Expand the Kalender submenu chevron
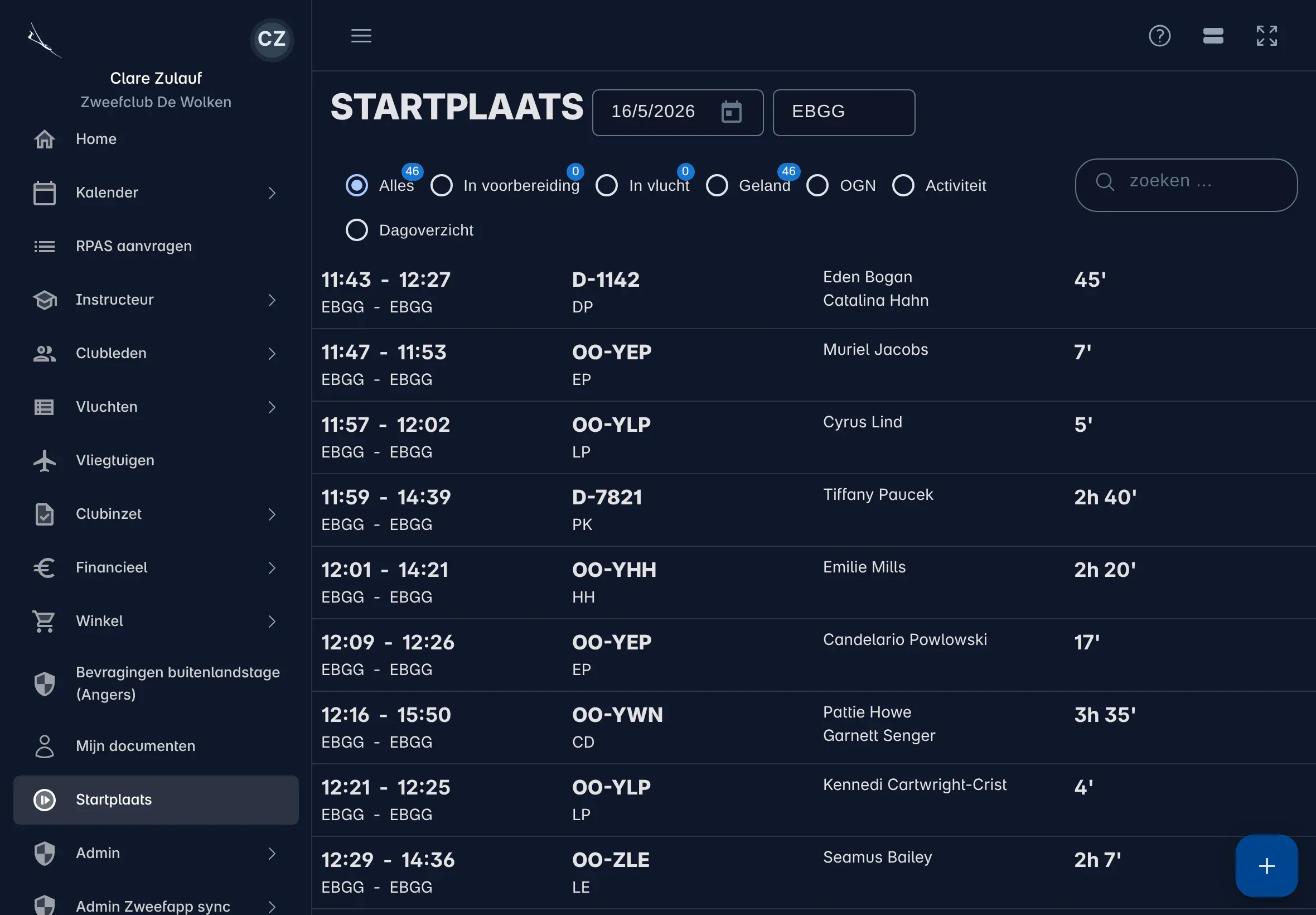 point(272,193)
